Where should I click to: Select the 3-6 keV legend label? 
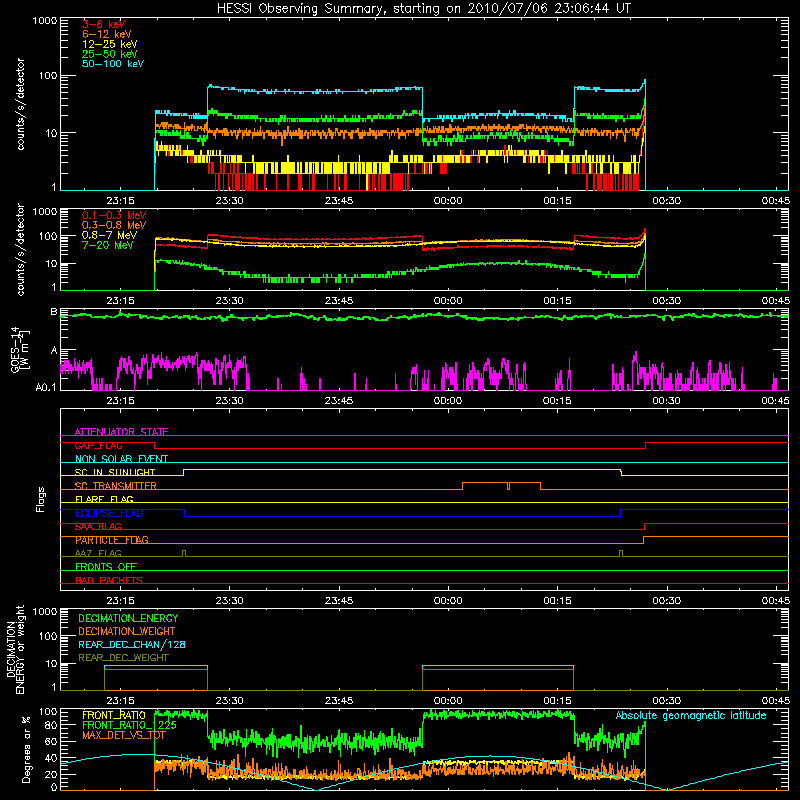coord(104,24)
